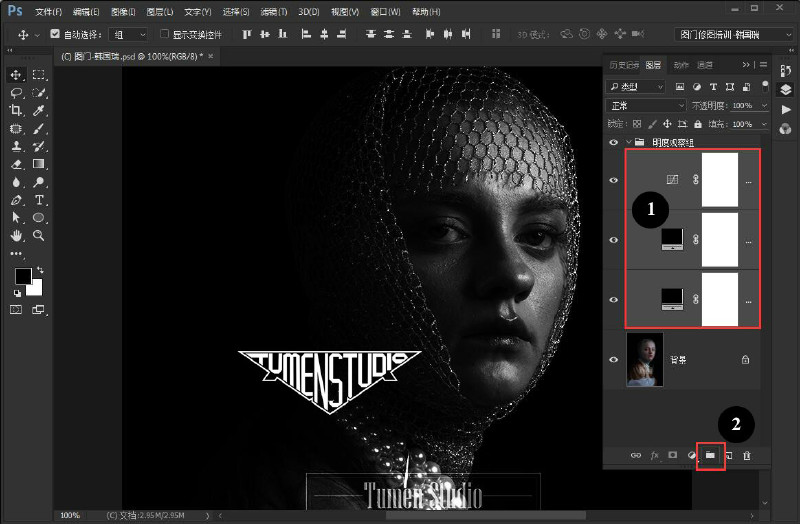
Task: Collapse the layer group disclosure arrow
Action: coord(629,142)
